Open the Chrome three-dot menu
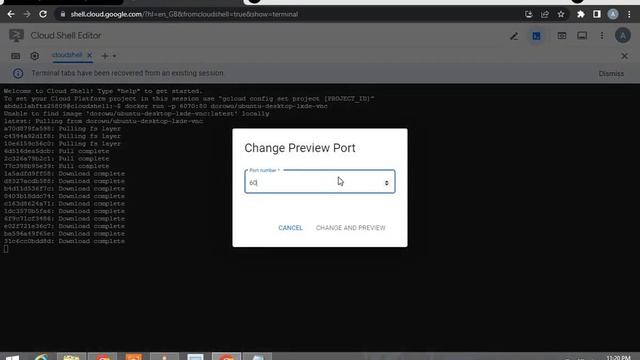This screenshot has width=640, height=360. click(x=629, y=14)
